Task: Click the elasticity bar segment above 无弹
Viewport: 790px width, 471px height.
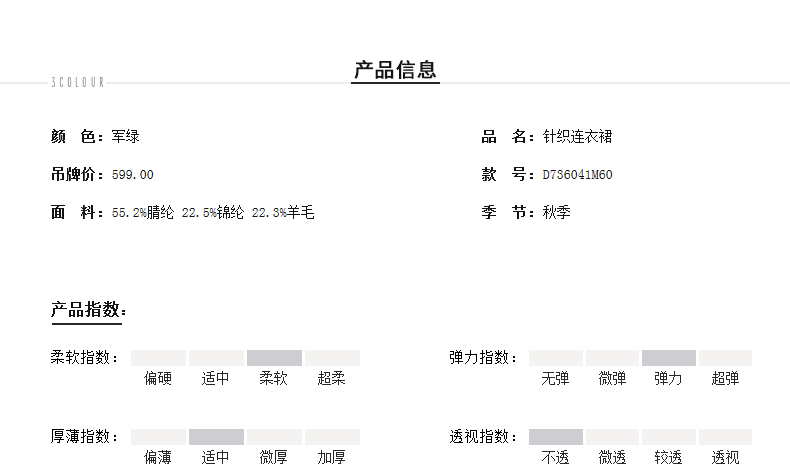Action: tap(556, 358)
